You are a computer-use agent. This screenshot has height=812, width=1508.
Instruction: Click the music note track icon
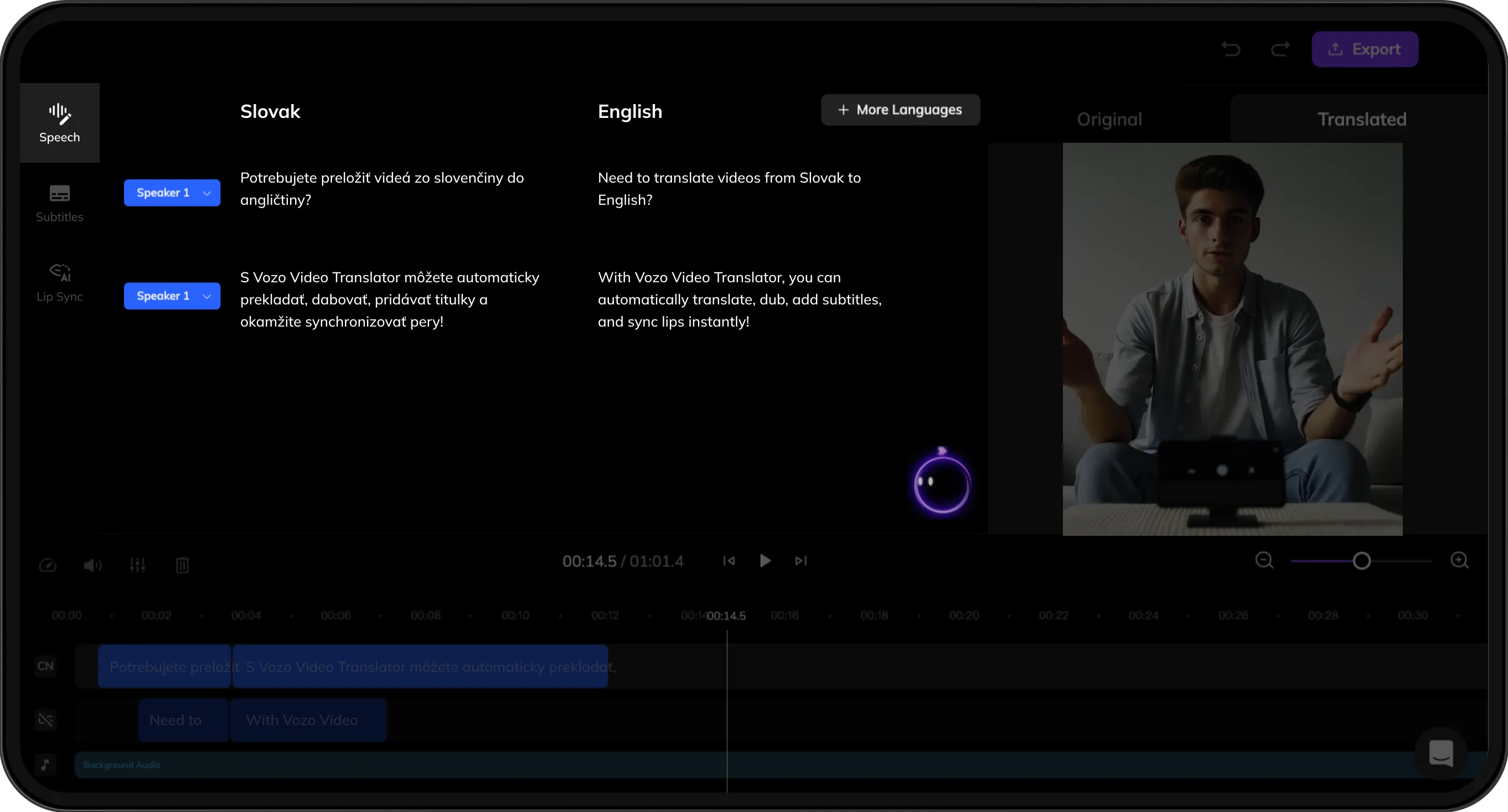pos(45,764)
